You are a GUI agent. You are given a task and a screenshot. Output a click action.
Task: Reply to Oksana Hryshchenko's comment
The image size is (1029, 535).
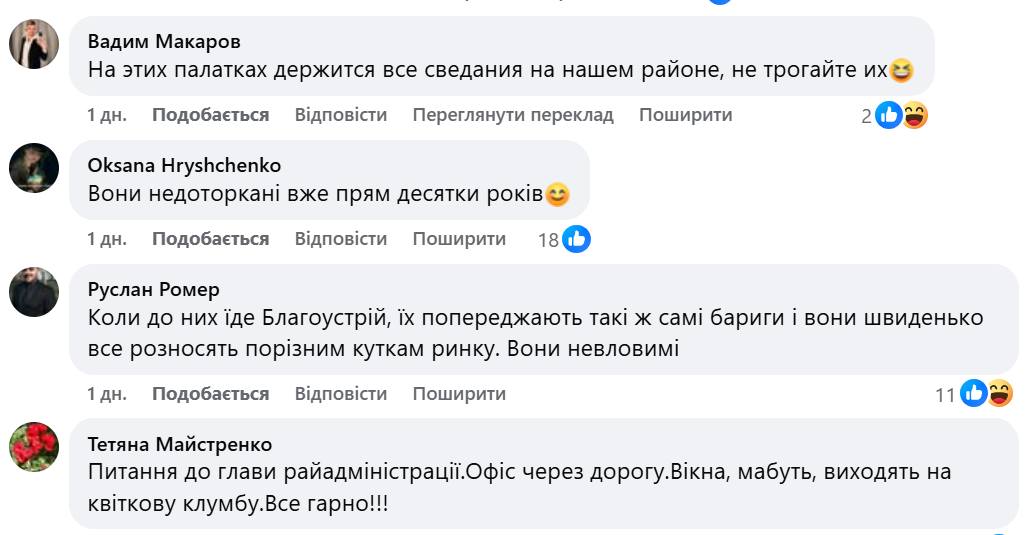point(340,239)
